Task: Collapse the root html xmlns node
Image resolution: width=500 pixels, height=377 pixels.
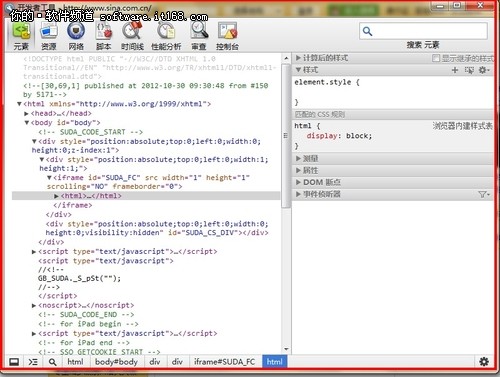Action: coord(19,104)
